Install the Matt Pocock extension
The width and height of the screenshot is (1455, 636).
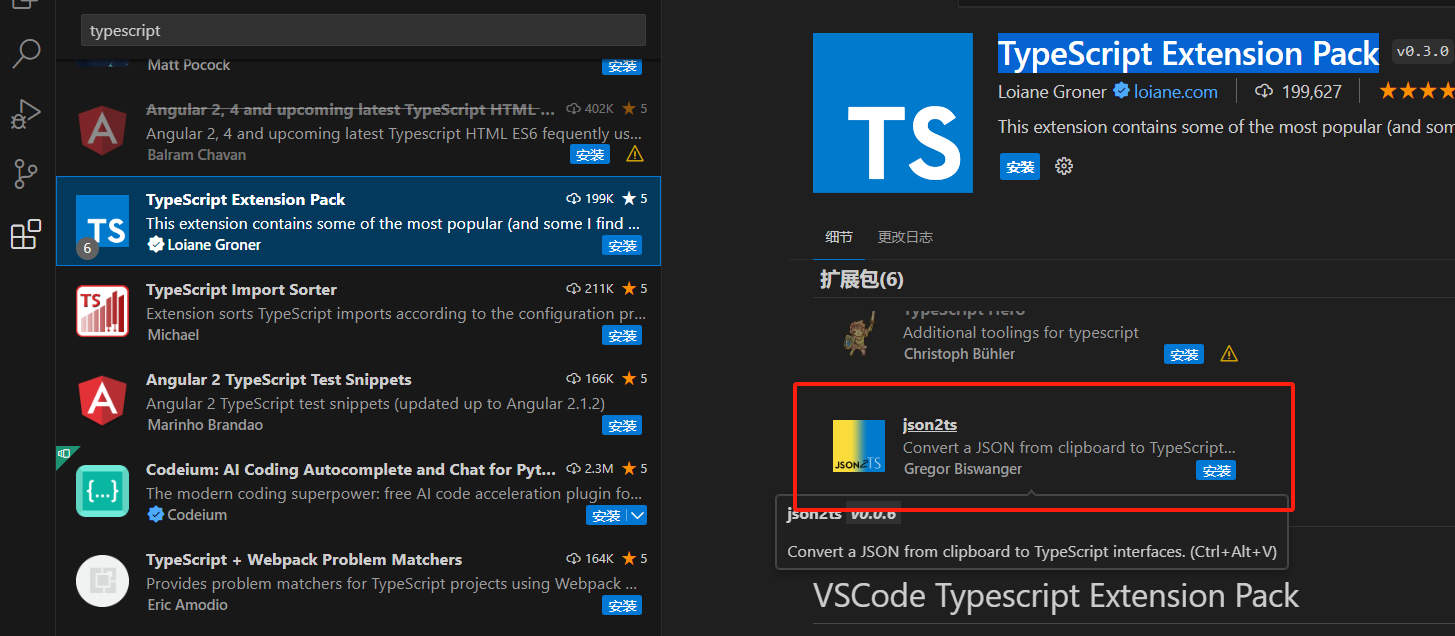(x=622, y=66)
